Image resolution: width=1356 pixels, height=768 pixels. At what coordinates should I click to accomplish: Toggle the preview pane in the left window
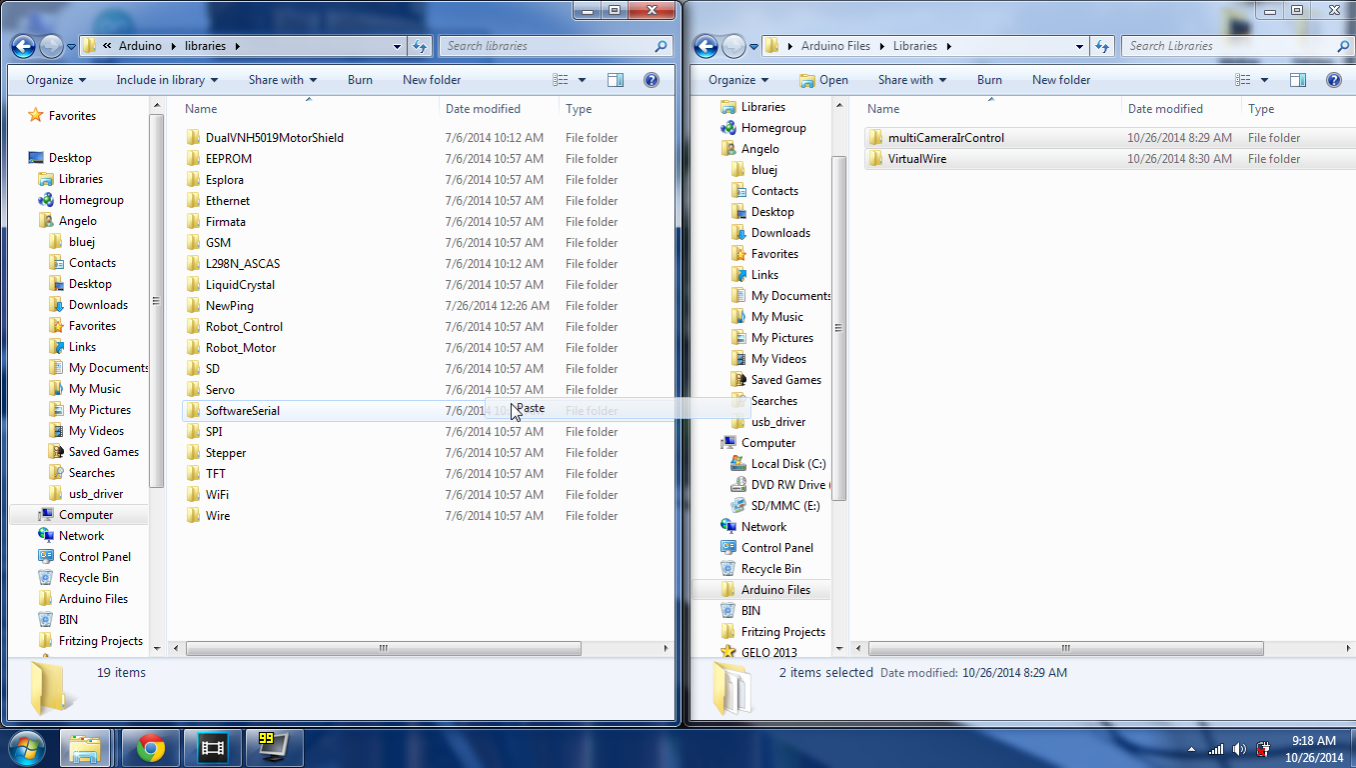[x=616, y=80]
